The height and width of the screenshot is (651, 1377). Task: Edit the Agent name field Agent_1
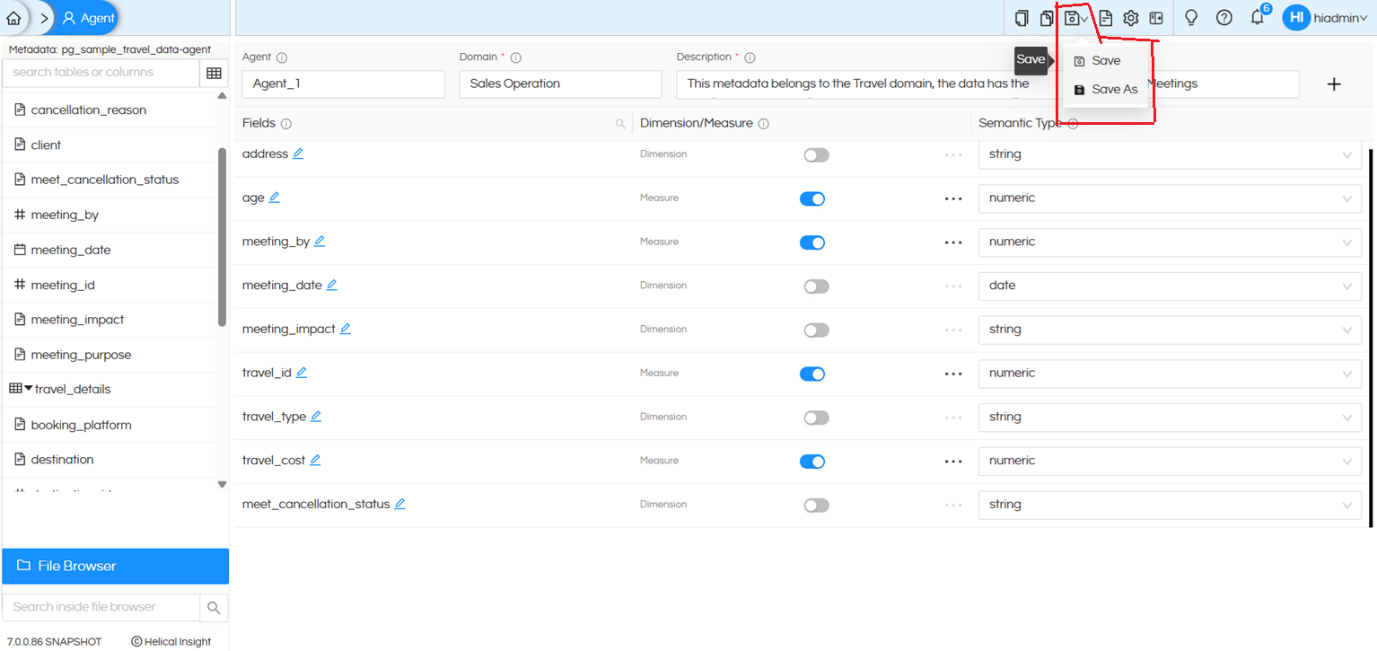343,84
